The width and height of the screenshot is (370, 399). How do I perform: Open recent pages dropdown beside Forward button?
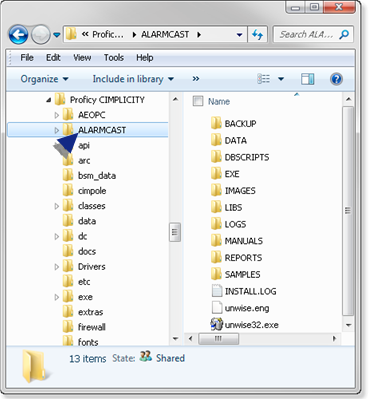click(x=57, y=35)
